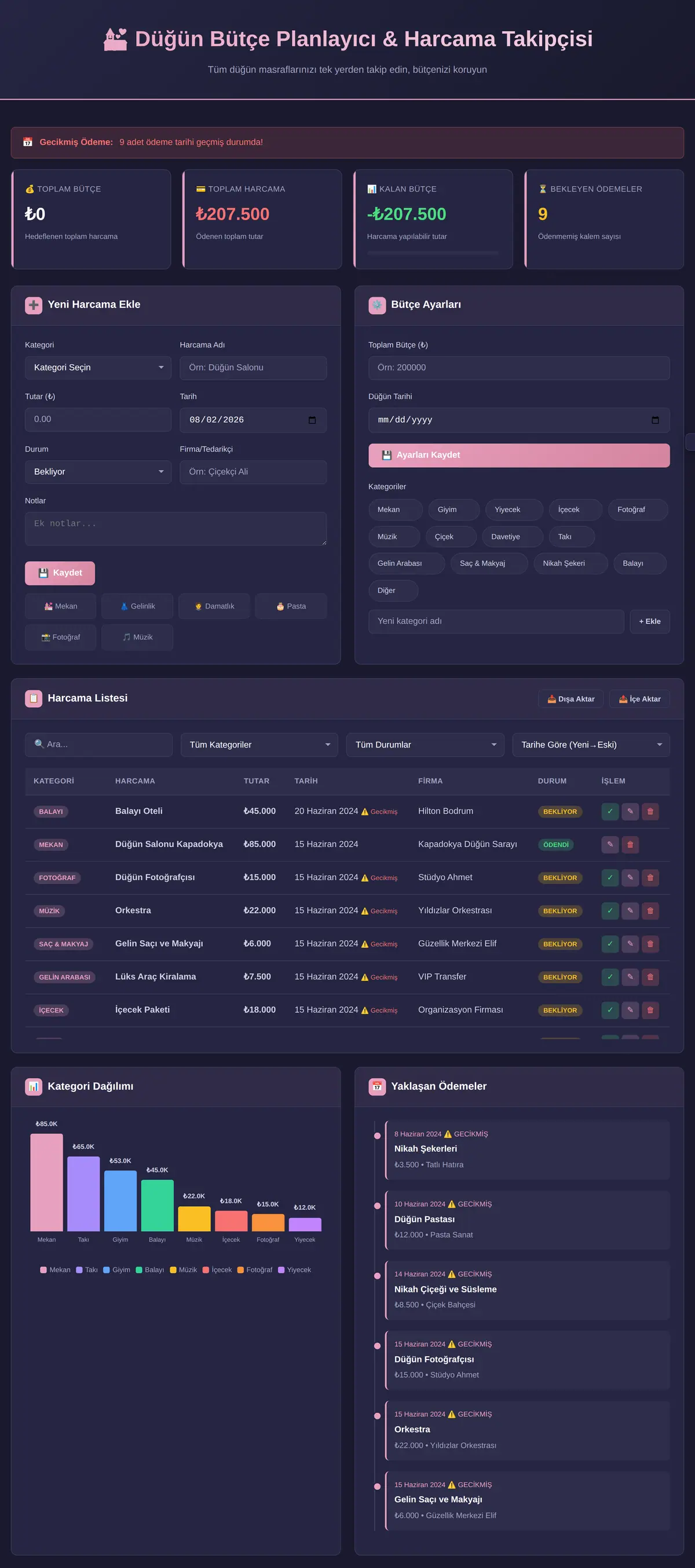The height and width of the screenshot is (1568, 695).
Task: Focus the Notlar text area
Action: coord(176,528)
